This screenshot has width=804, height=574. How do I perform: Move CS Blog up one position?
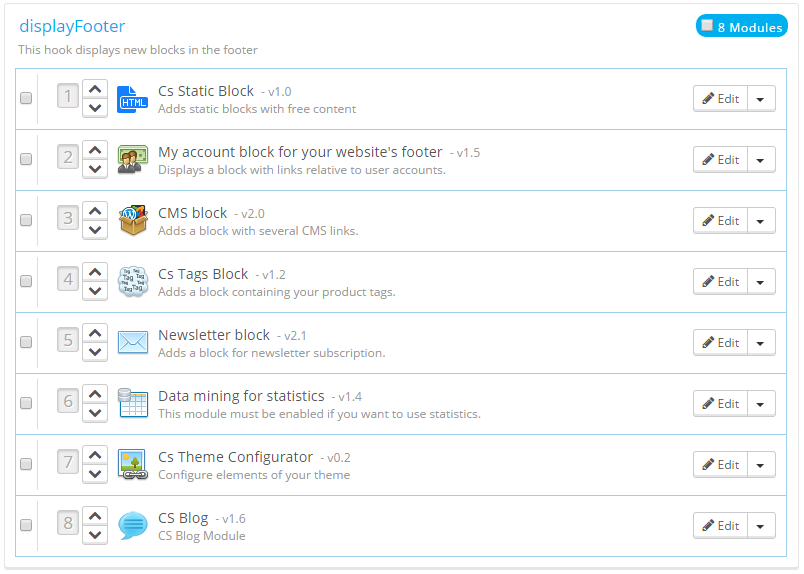coord(95,516)
